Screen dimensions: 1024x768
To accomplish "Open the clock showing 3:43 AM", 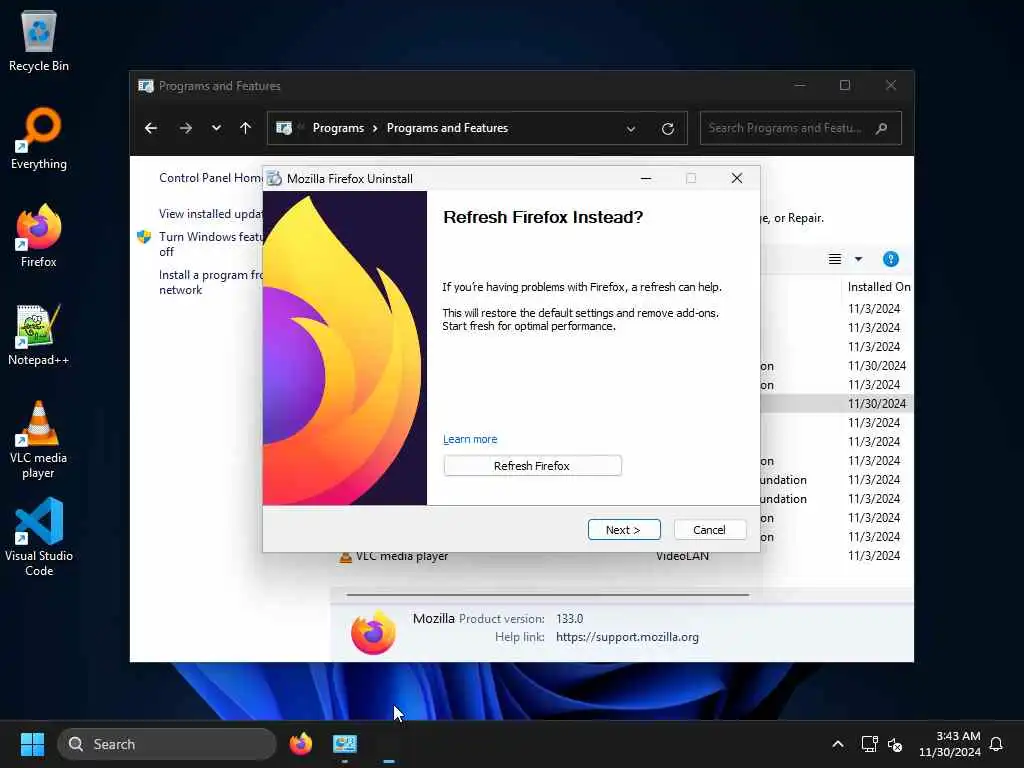I will coord(950,744).
